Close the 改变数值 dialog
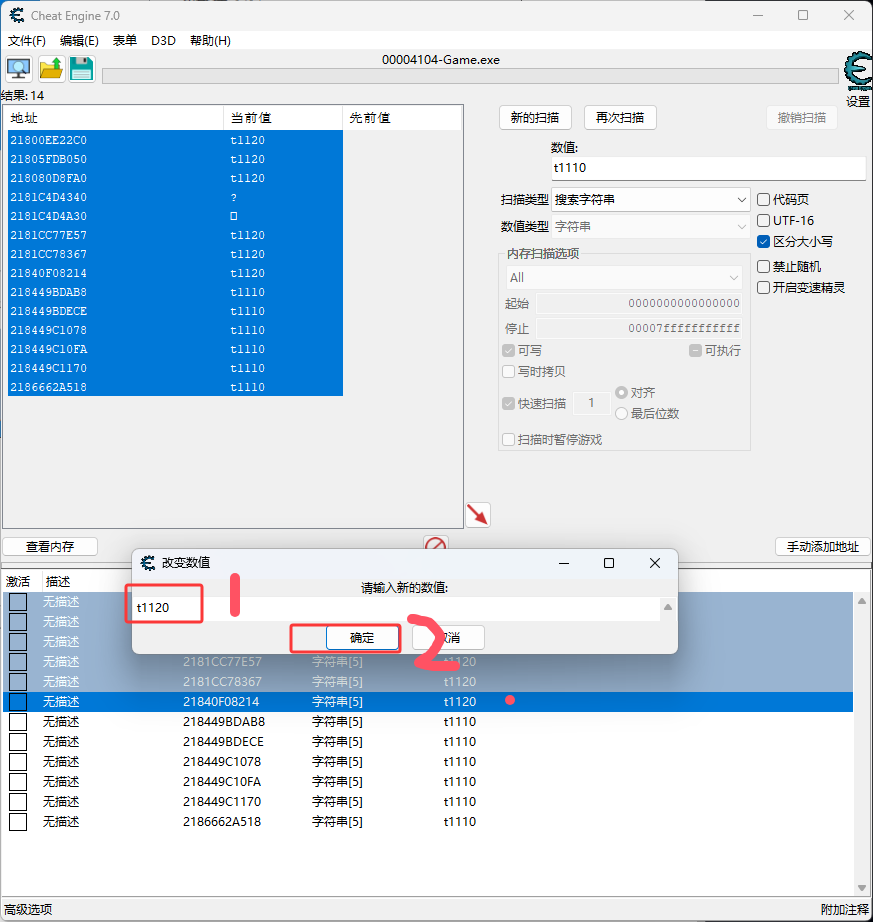The height and width of the screenshot is (922, 873). [x=655, y=563]
